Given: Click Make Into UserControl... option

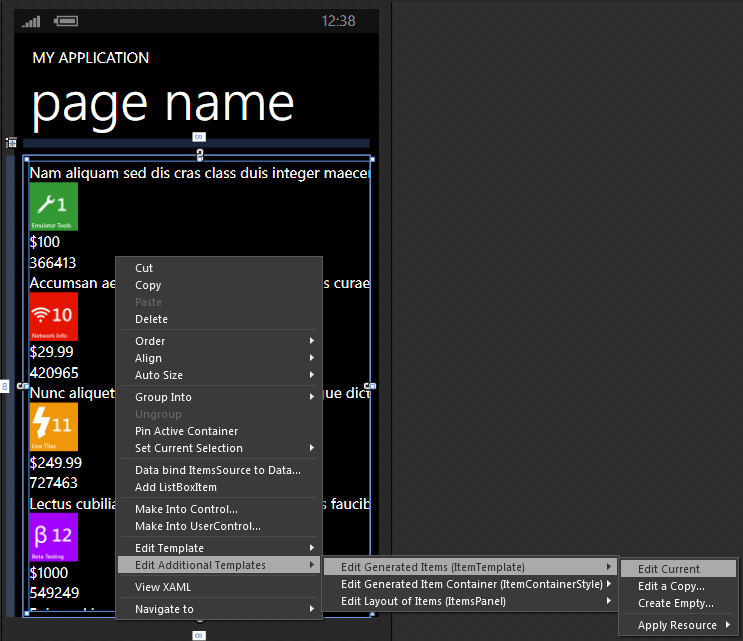Looking at the screenshot, I should [197, 526].
